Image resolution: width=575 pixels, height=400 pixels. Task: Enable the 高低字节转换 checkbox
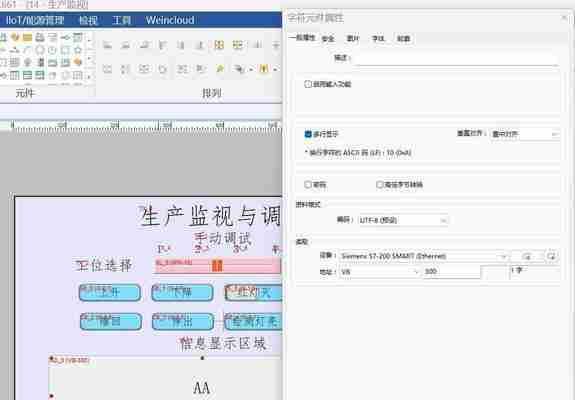pyautogui.click(x=380, y=184)
